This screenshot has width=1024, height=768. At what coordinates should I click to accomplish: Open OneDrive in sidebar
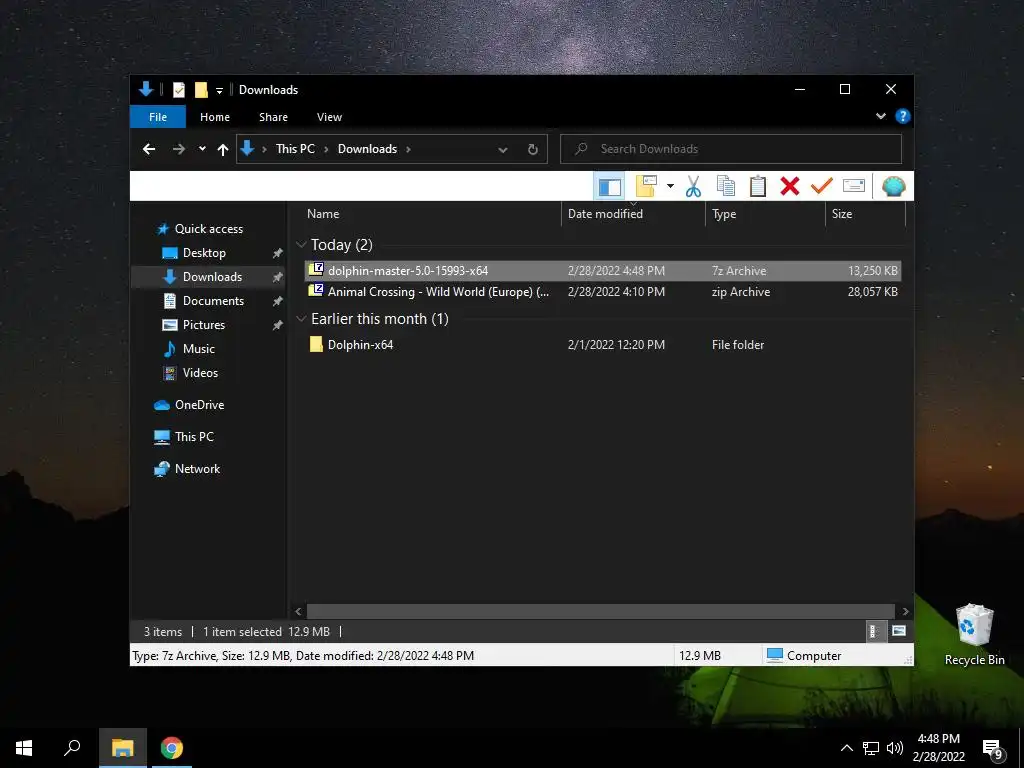point(199,405)
